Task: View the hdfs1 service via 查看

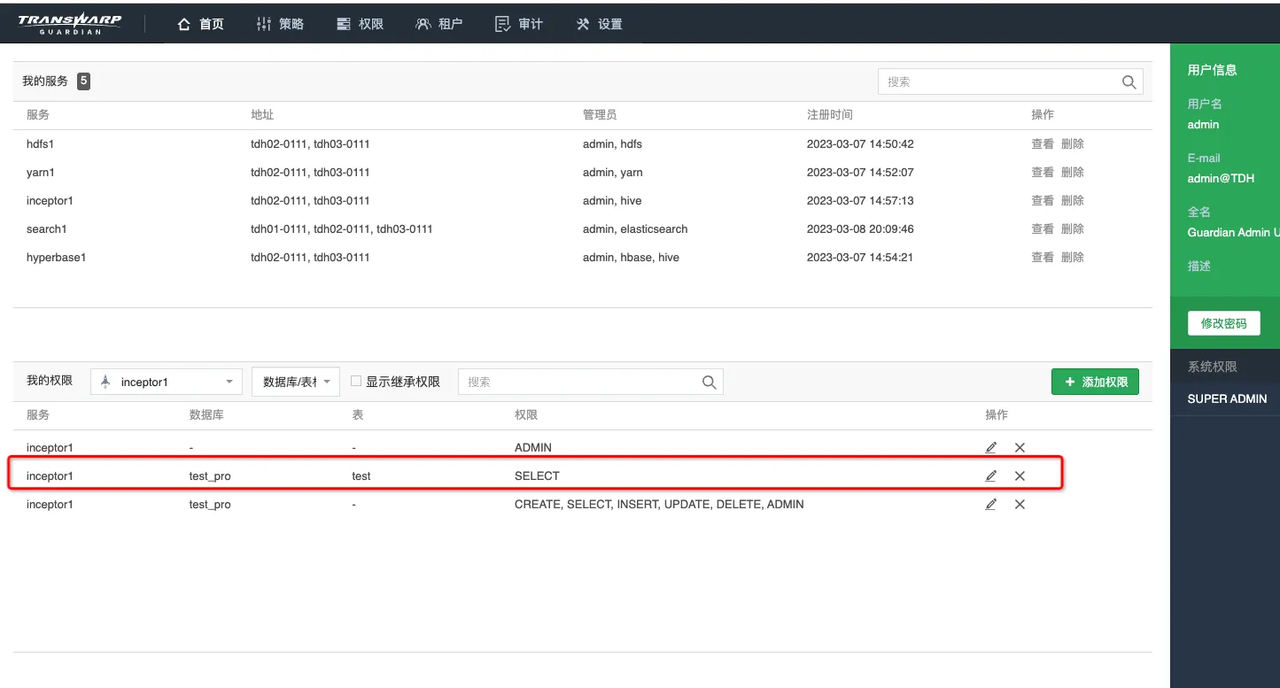Action: 1042,144
